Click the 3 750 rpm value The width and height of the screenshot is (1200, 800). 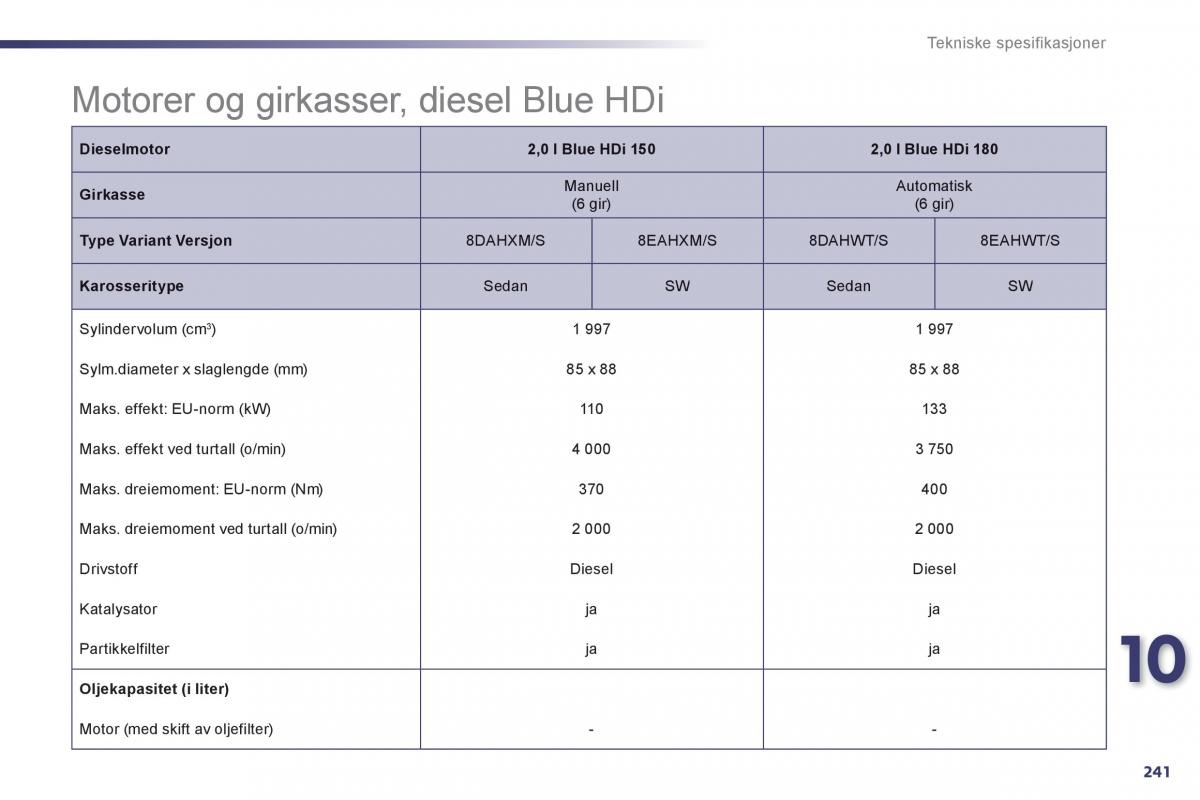coord(934,449)
